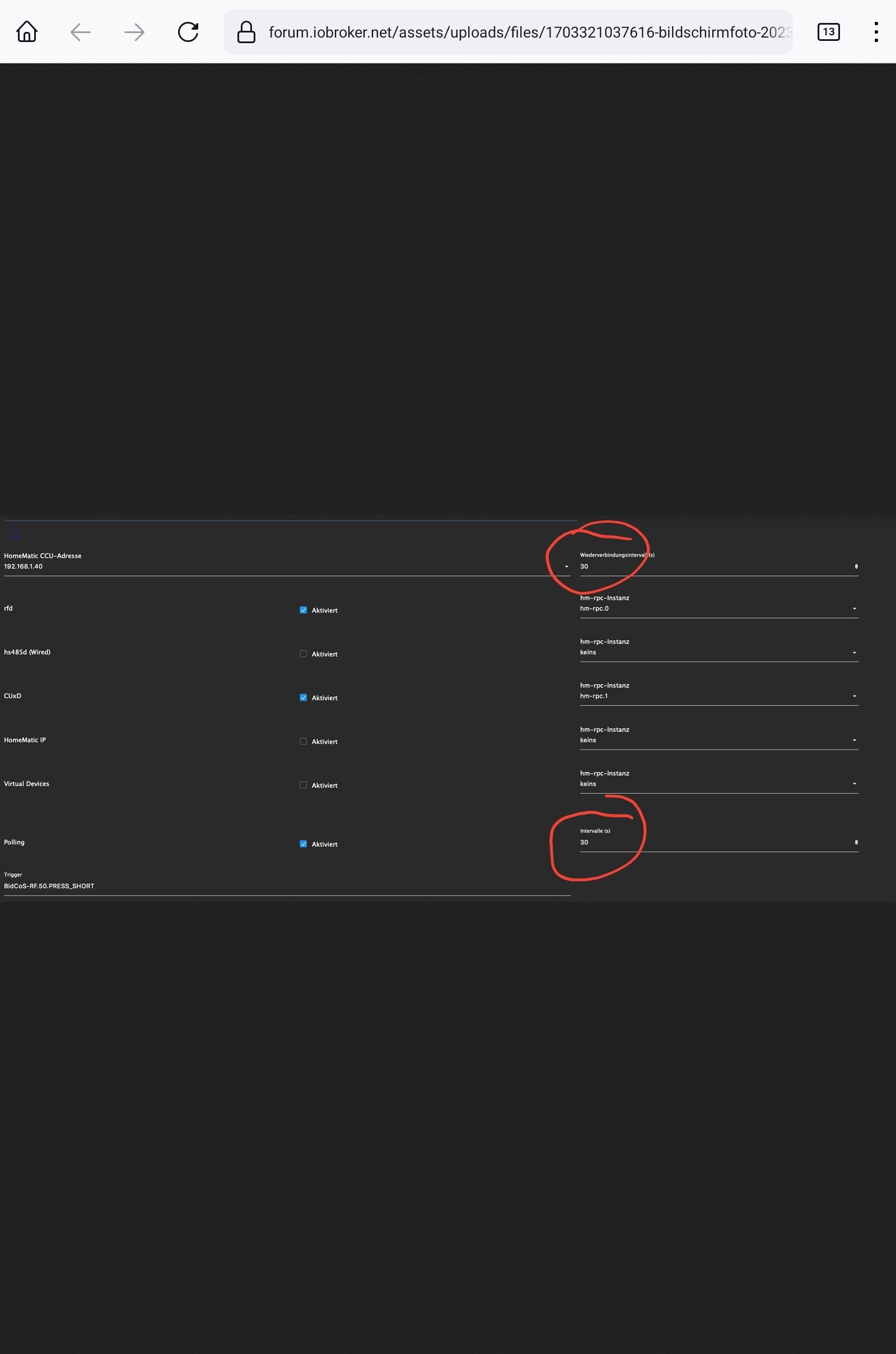Image resolution: width=896 pixels, height=1354 pixels.
Task: Open HomeMatic CCU-Adresse dropdown arrow
Action: (566, 566)
